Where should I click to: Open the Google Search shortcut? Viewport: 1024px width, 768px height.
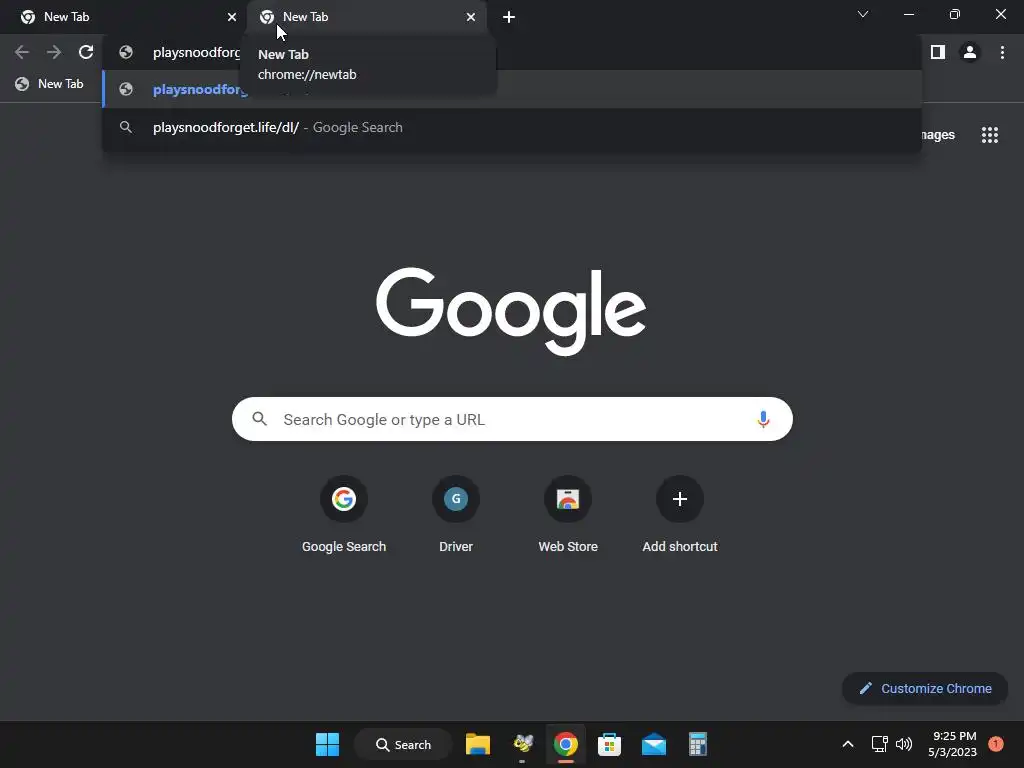click(x=344, y=515)
